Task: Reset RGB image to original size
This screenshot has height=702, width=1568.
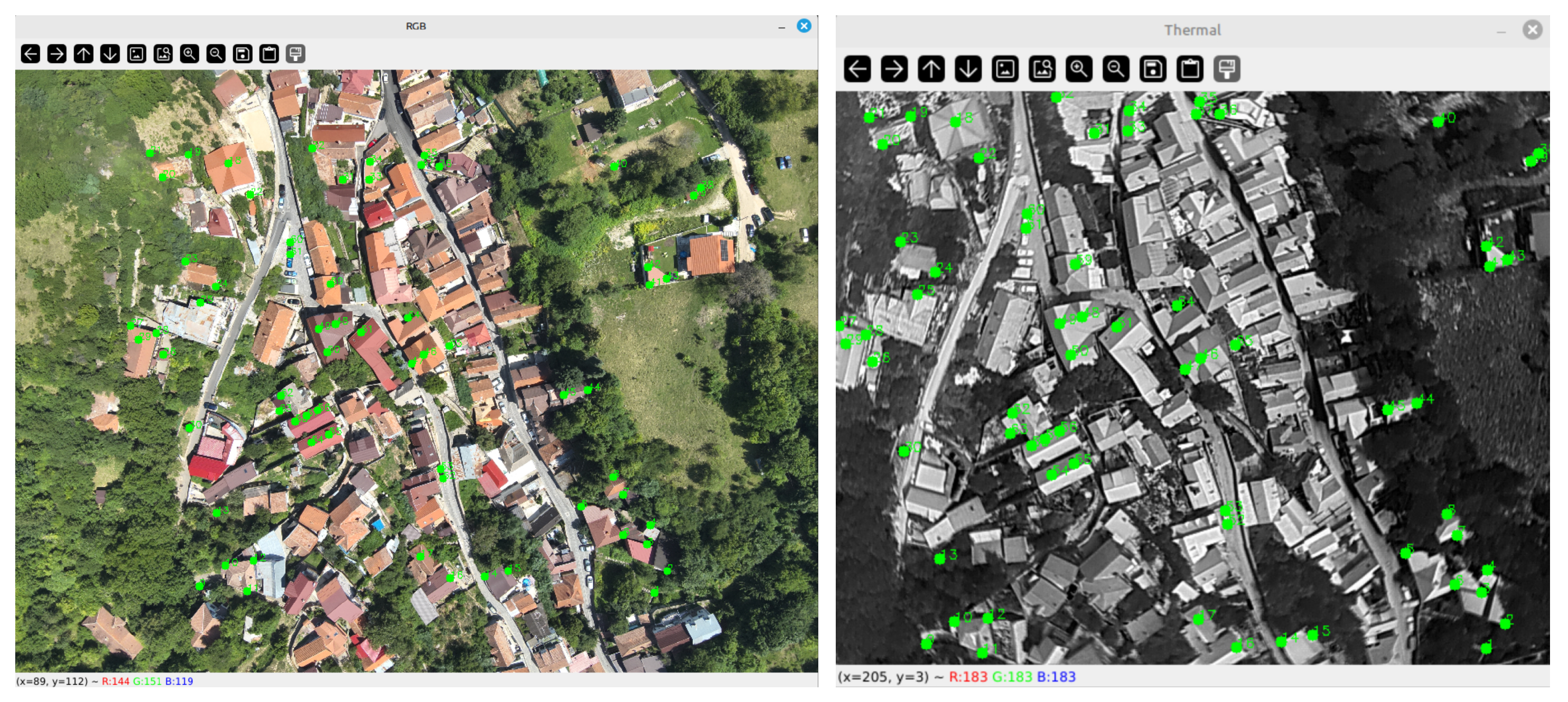Action: 136,54
